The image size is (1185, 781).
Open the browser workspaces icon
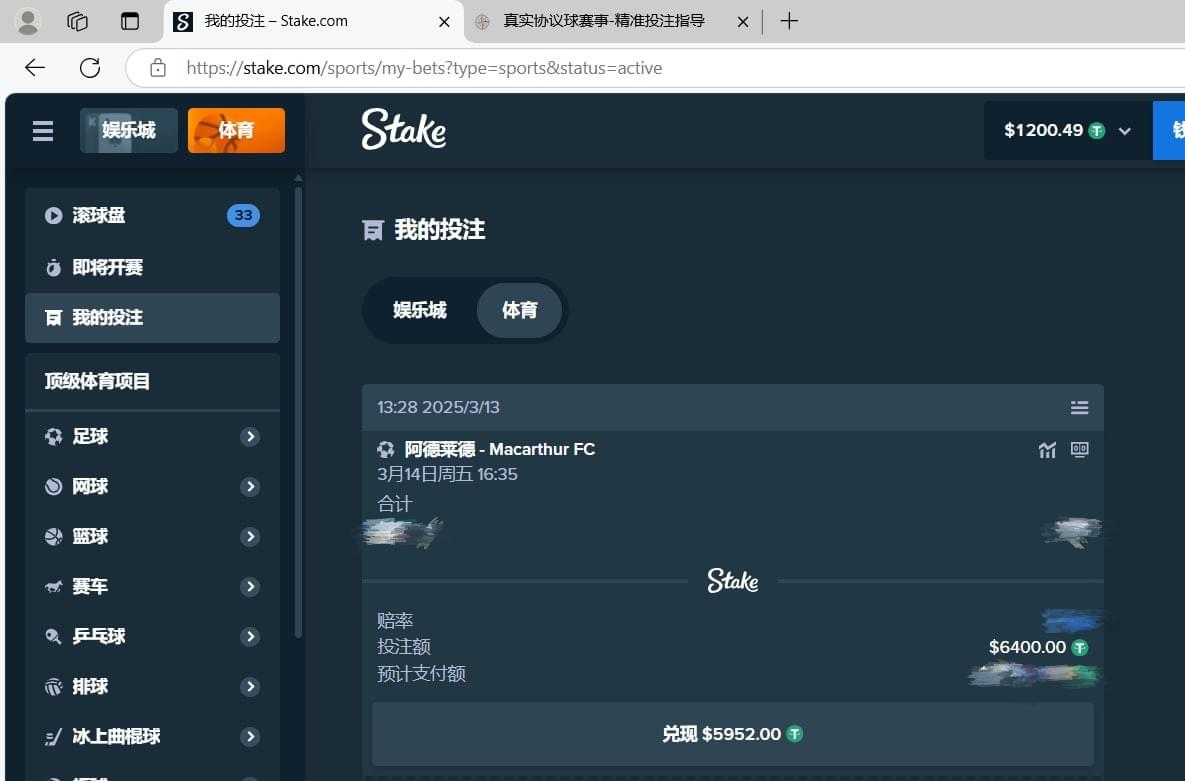(78, 21)
